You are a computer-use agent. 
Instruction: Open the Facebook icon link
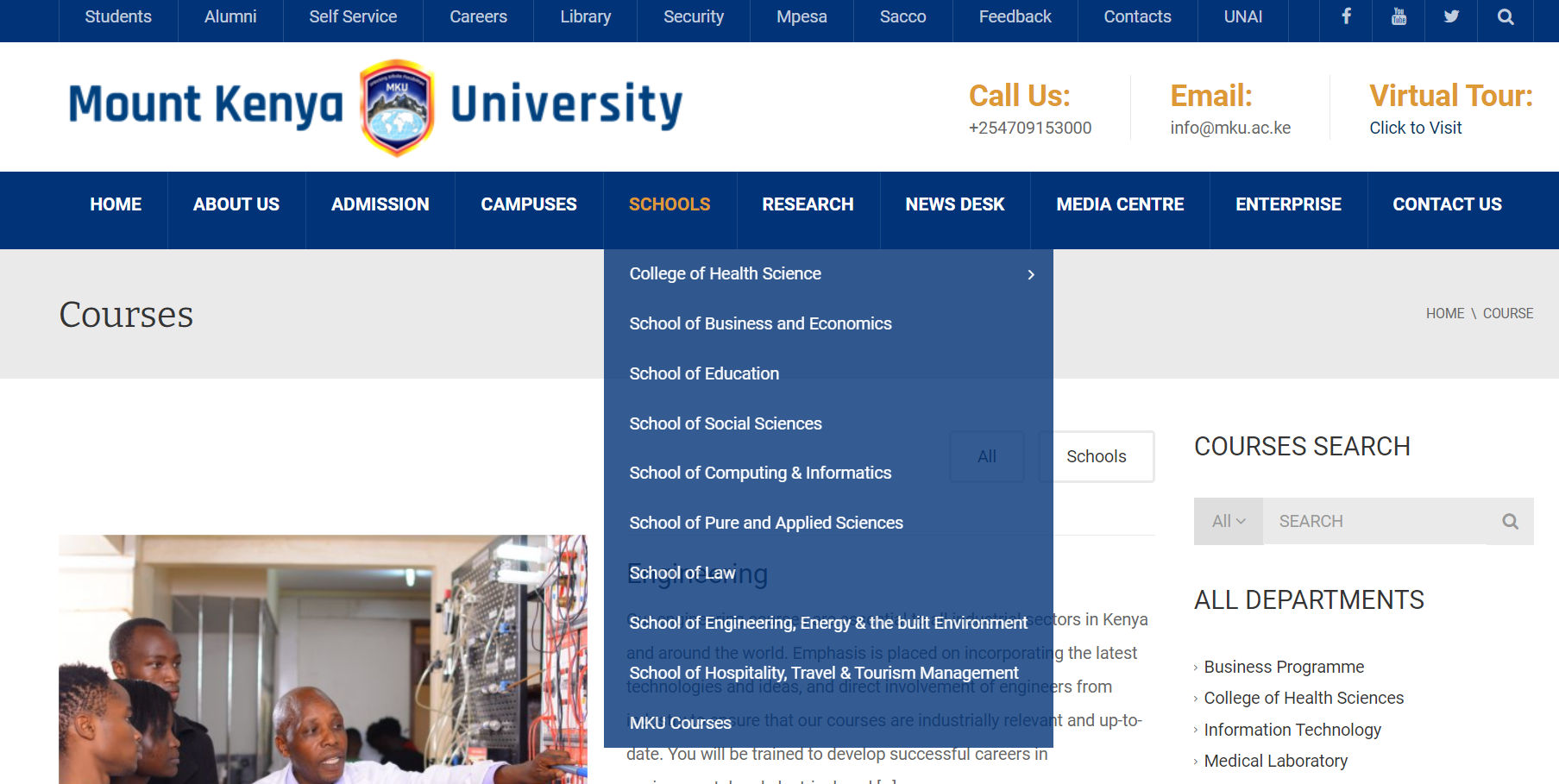click(x=1346, y=16)
